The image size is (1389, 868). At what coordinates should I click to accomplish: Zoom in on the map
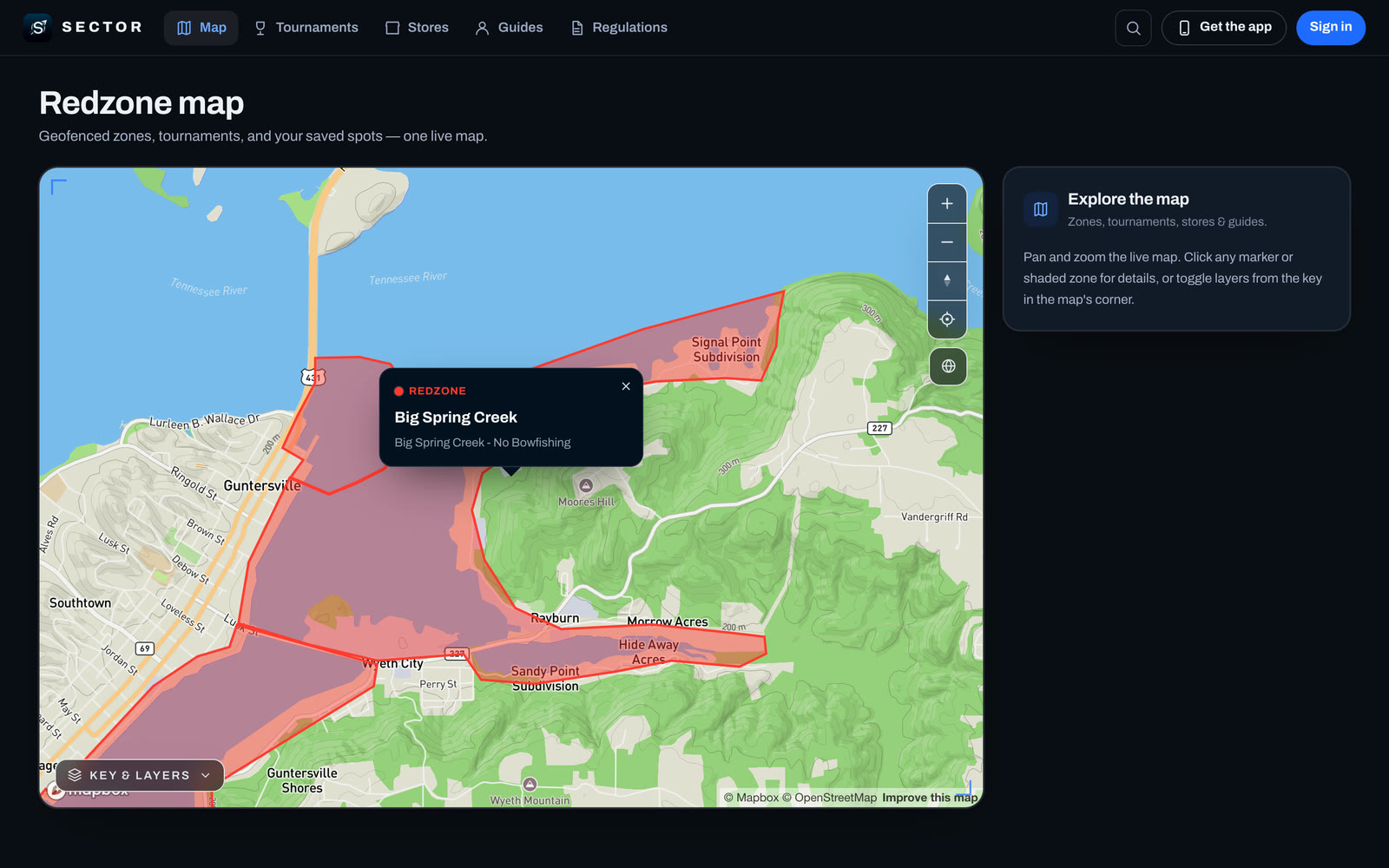[x=947, y=204]
